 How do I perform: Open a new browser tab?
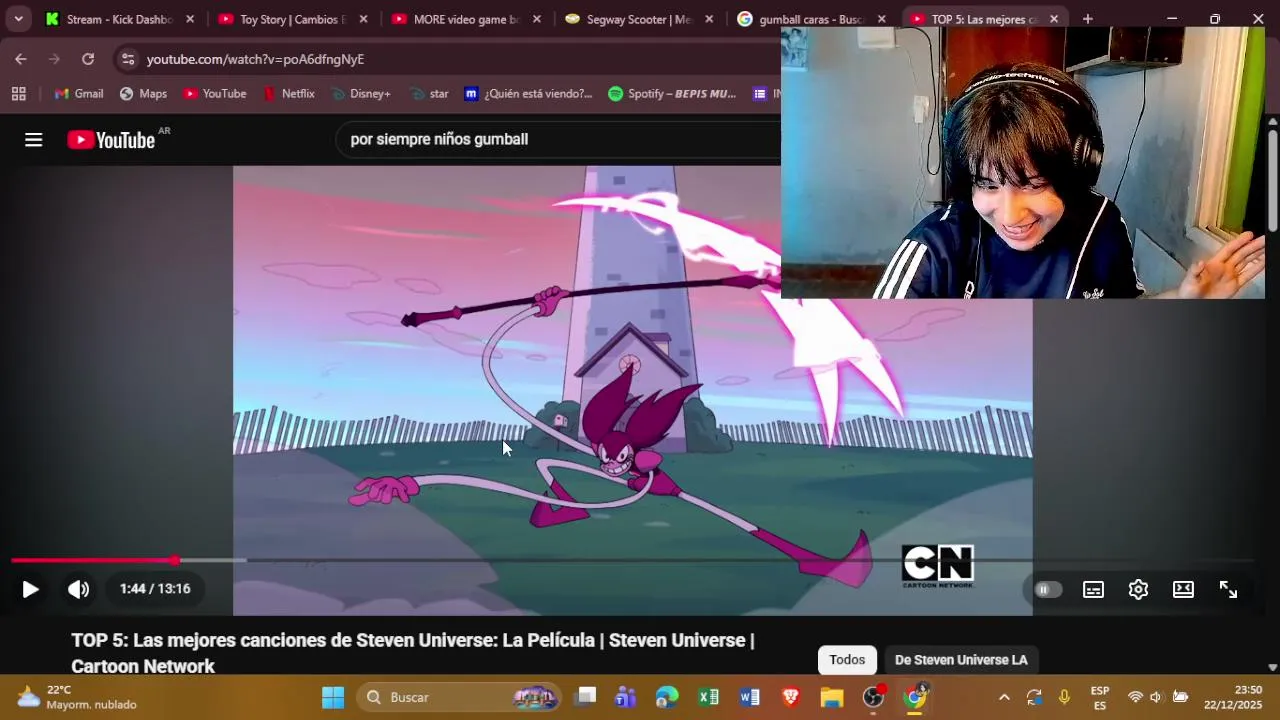[1087, 19]
